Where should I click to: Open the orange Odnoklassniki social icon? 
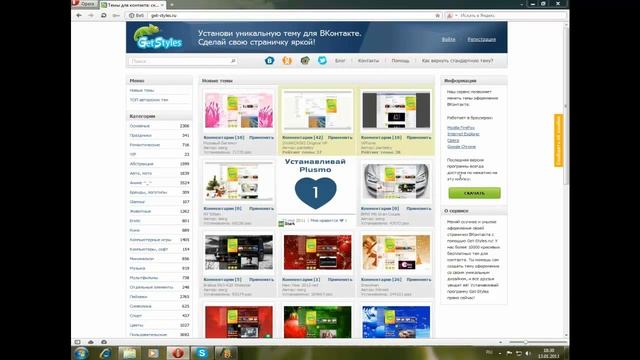[287, 61]
